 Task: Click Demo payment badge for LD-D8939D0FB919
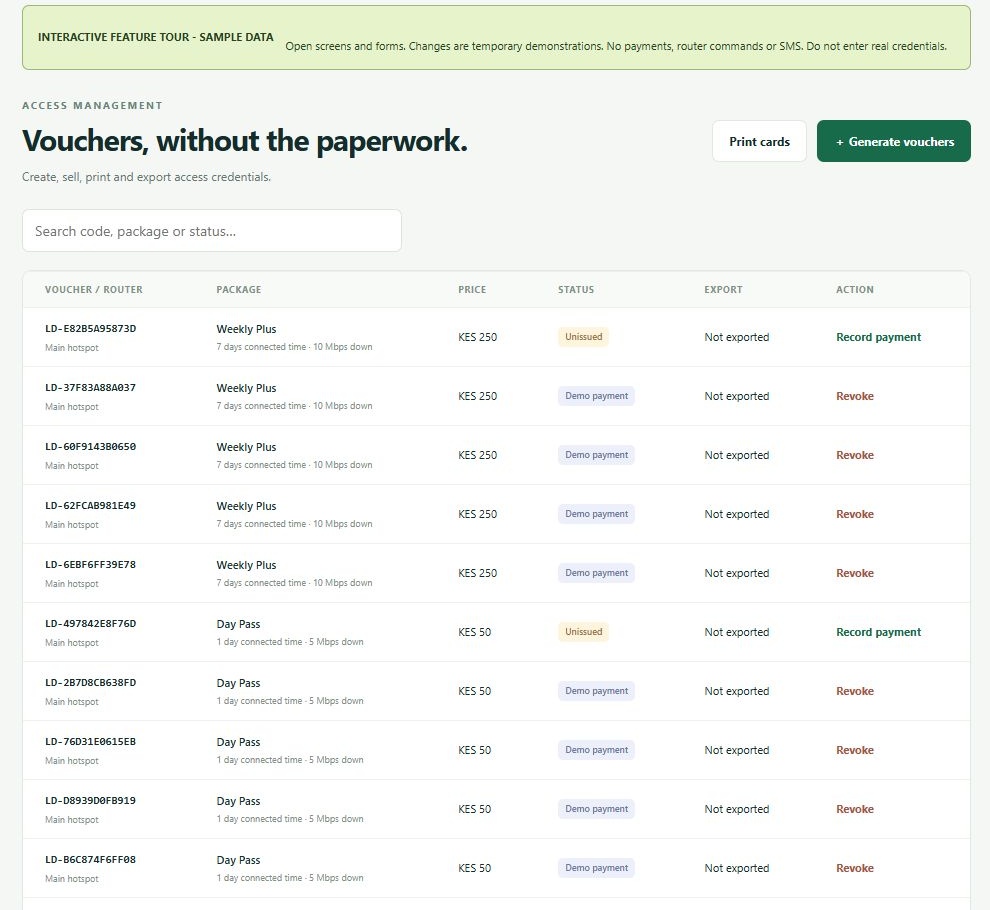[596, 809]
